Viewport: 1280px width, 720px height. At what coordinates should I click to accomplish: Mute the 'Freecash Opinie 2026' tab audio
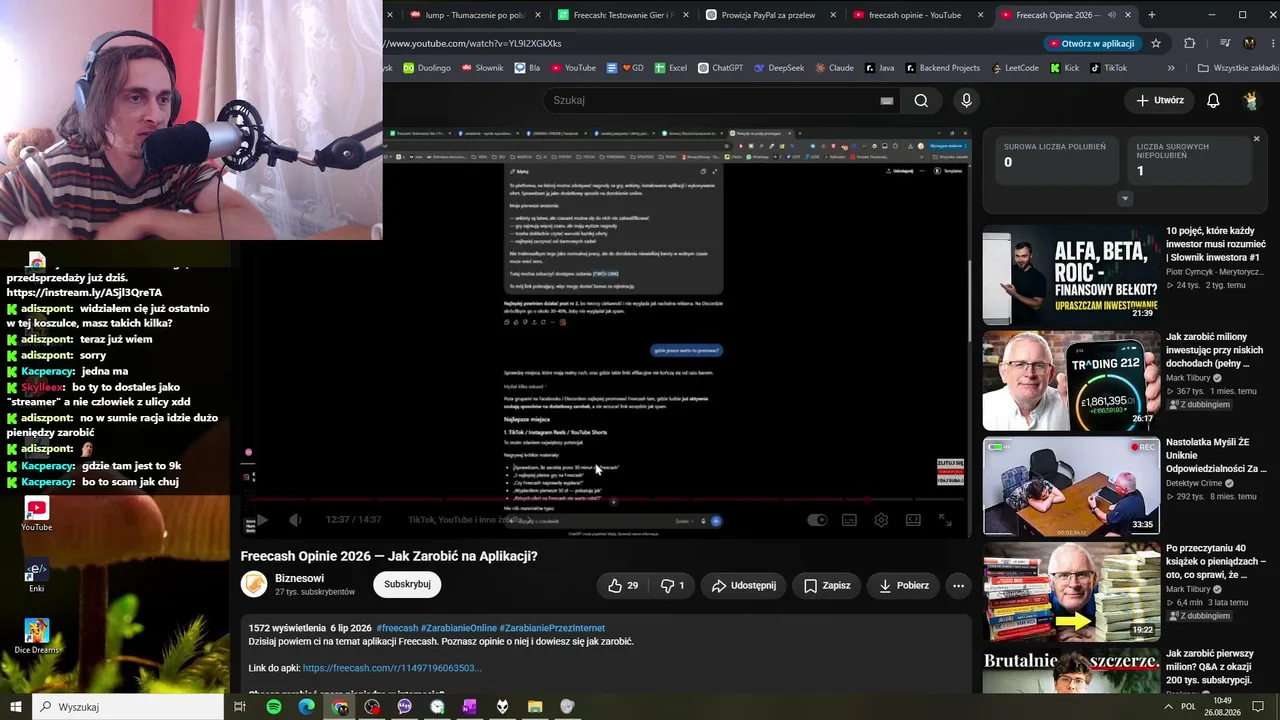point(1111,15)
